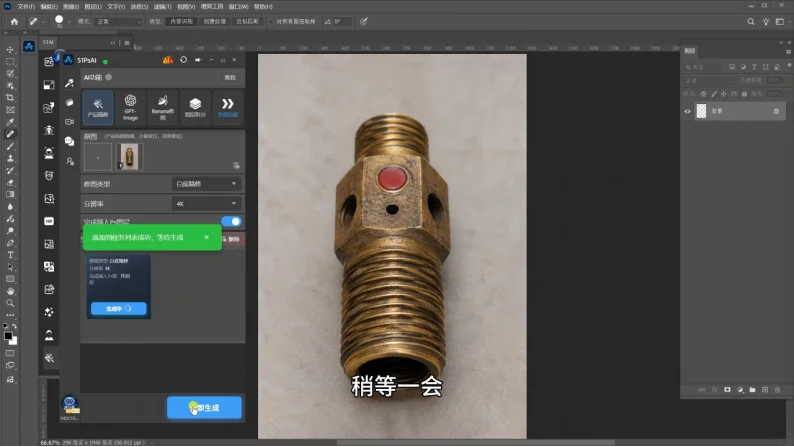The height and width of the screenshot is (447, 794).
Task: Select the Zoom tool in left toolbar
Action: tap(10, 303)
